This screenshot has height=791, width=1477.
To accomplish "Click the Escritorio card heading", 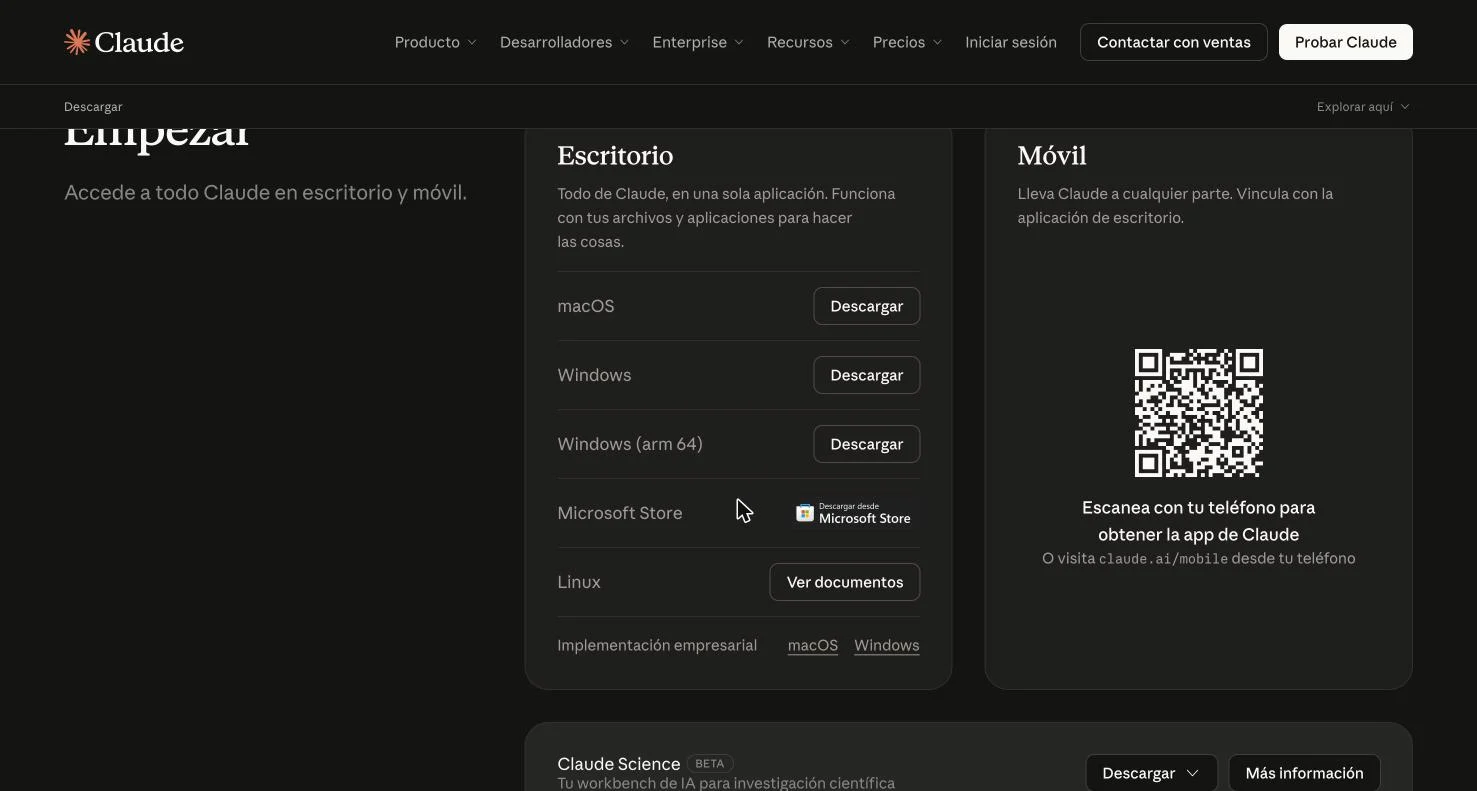I will (615, 156).
